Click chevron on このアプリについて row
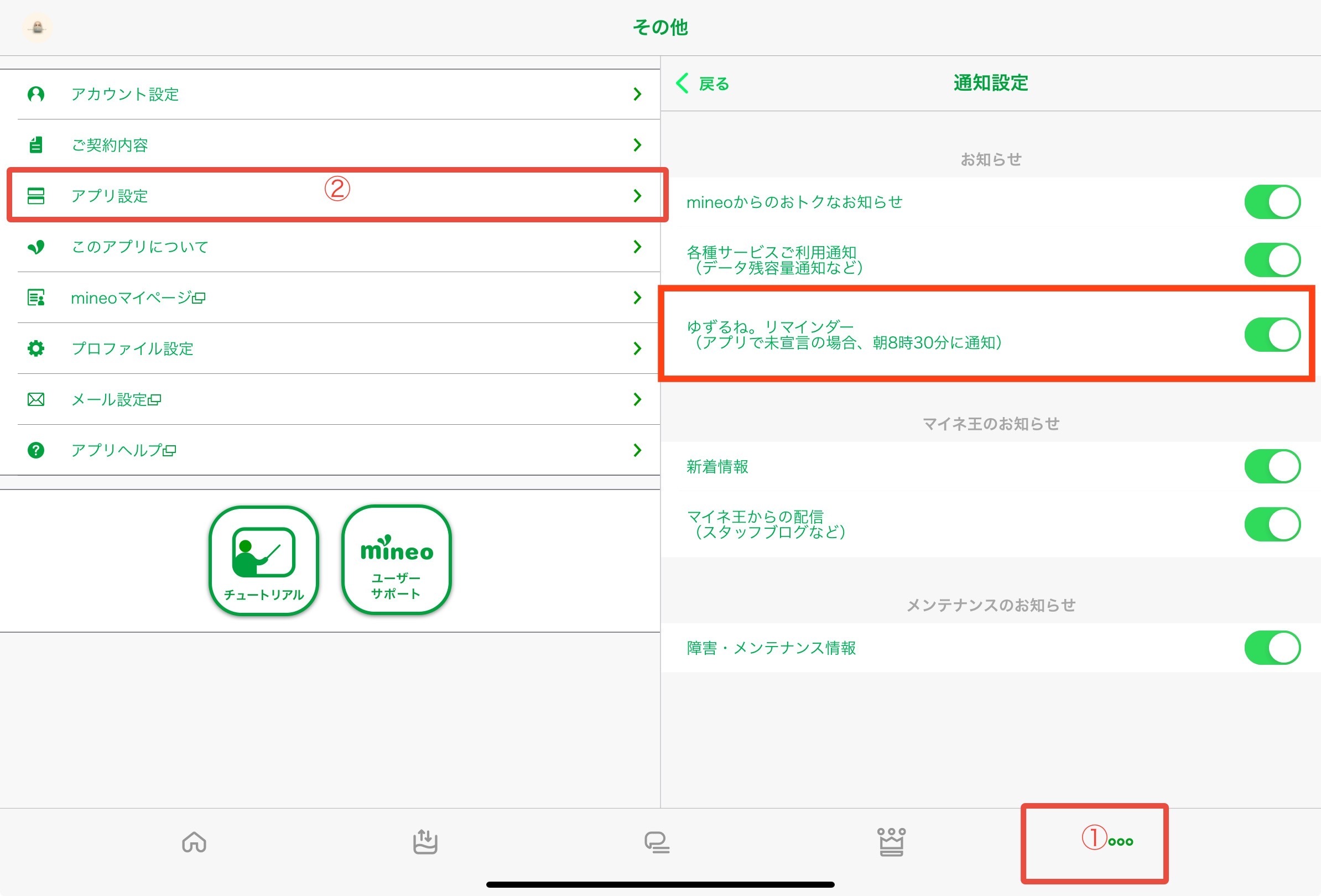Viewport: 1321px width, 896px height. pos(637,247)
